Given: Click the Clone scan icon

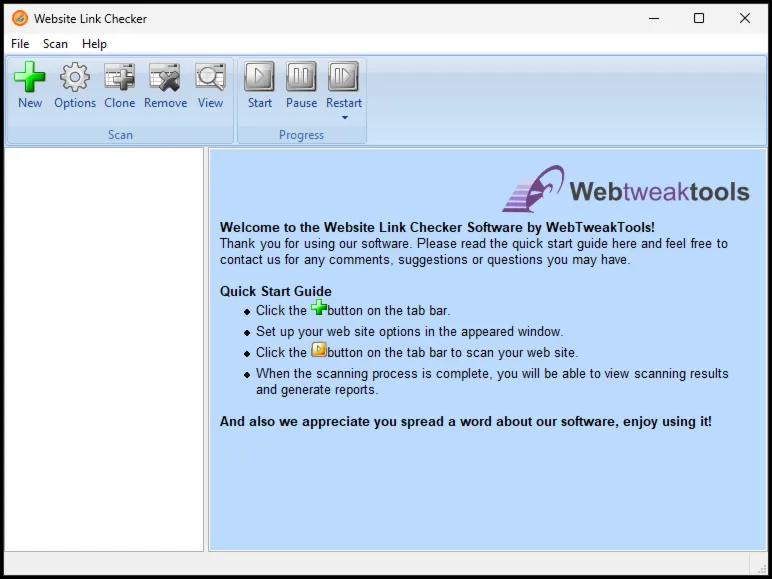Looking at the screenshot, I should tap(120, 77).
